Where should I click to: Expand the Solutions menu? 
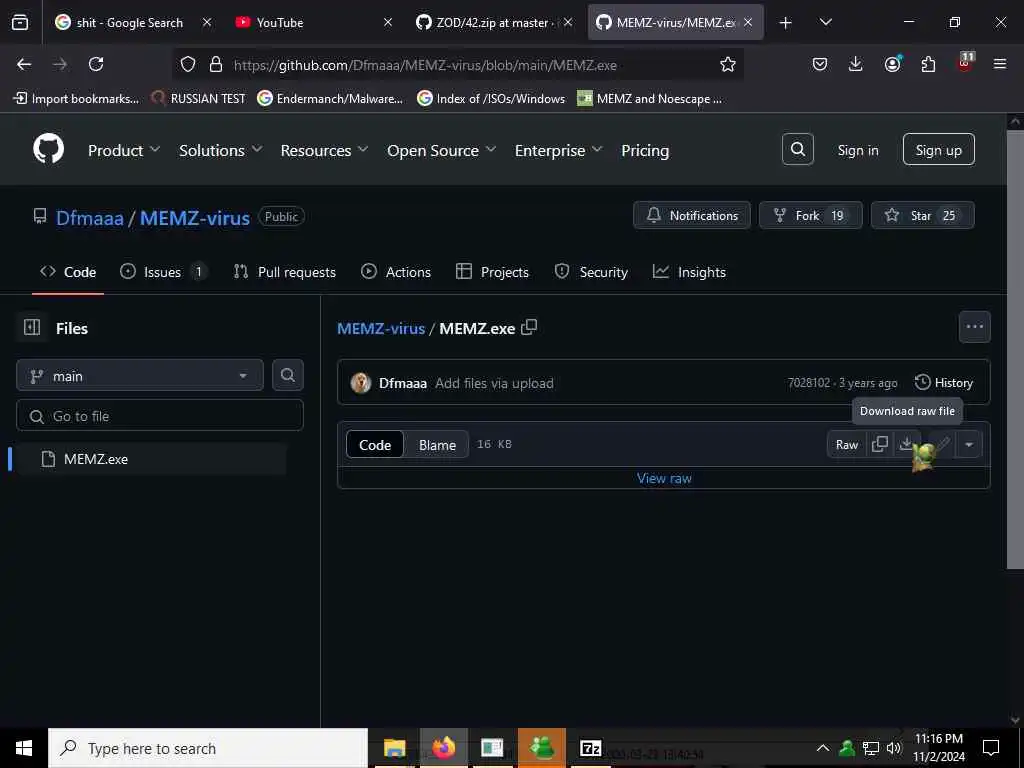tap(221, 150)
